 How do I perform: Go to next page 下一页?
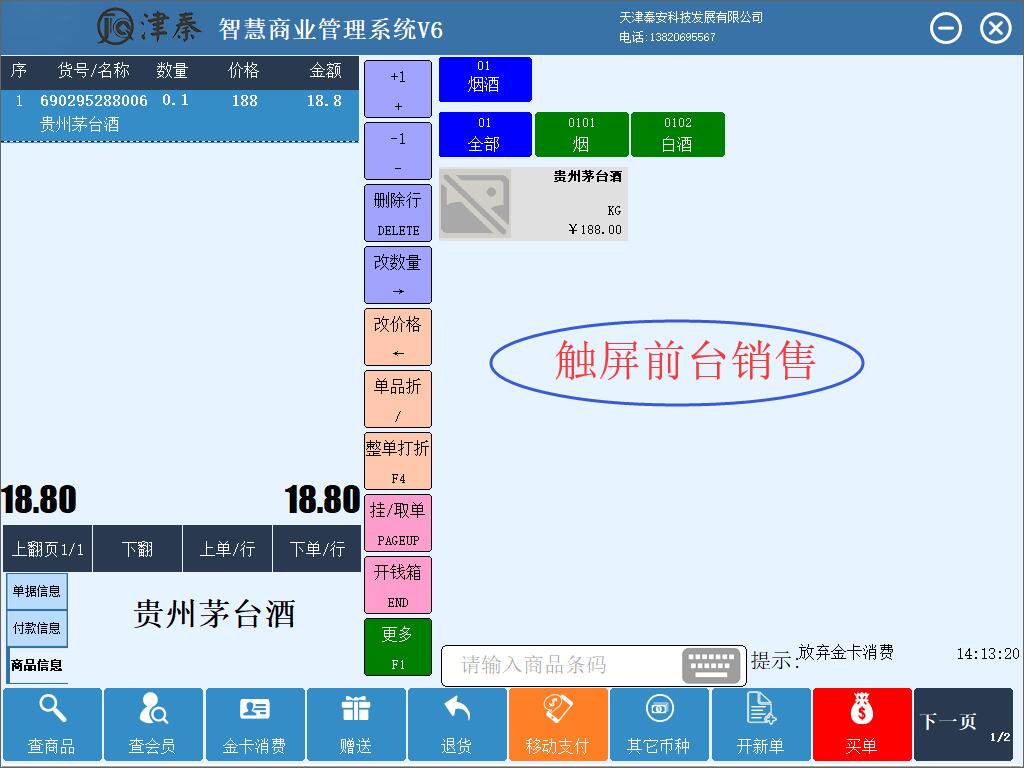pos(962,724)
